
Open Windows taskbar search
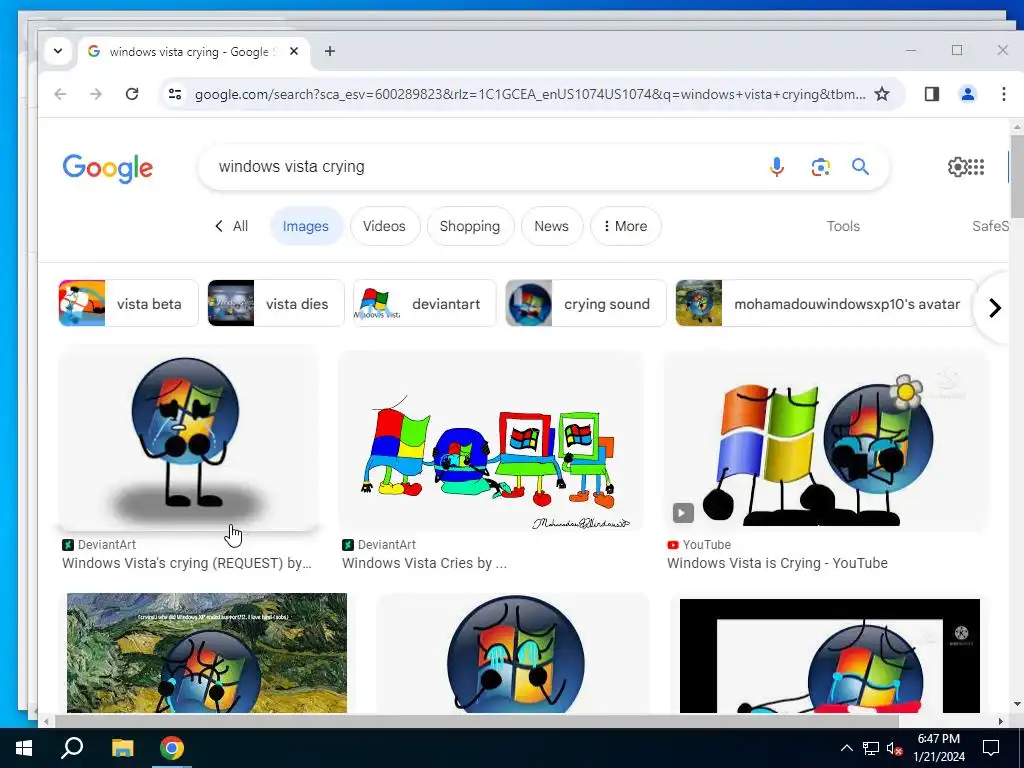[72, 748]
